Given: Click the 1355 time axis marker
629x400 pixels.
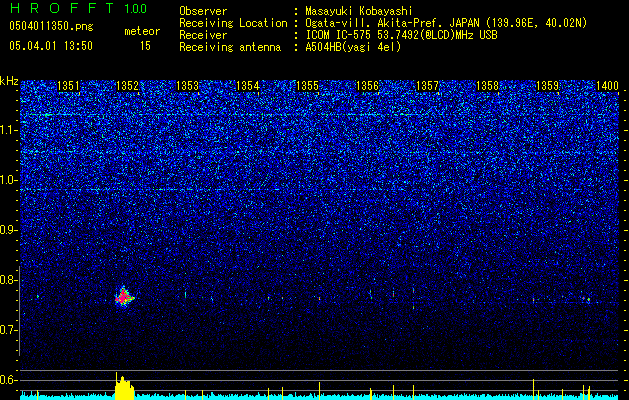Looking at the screenshot, I should (x=307, y=86).
